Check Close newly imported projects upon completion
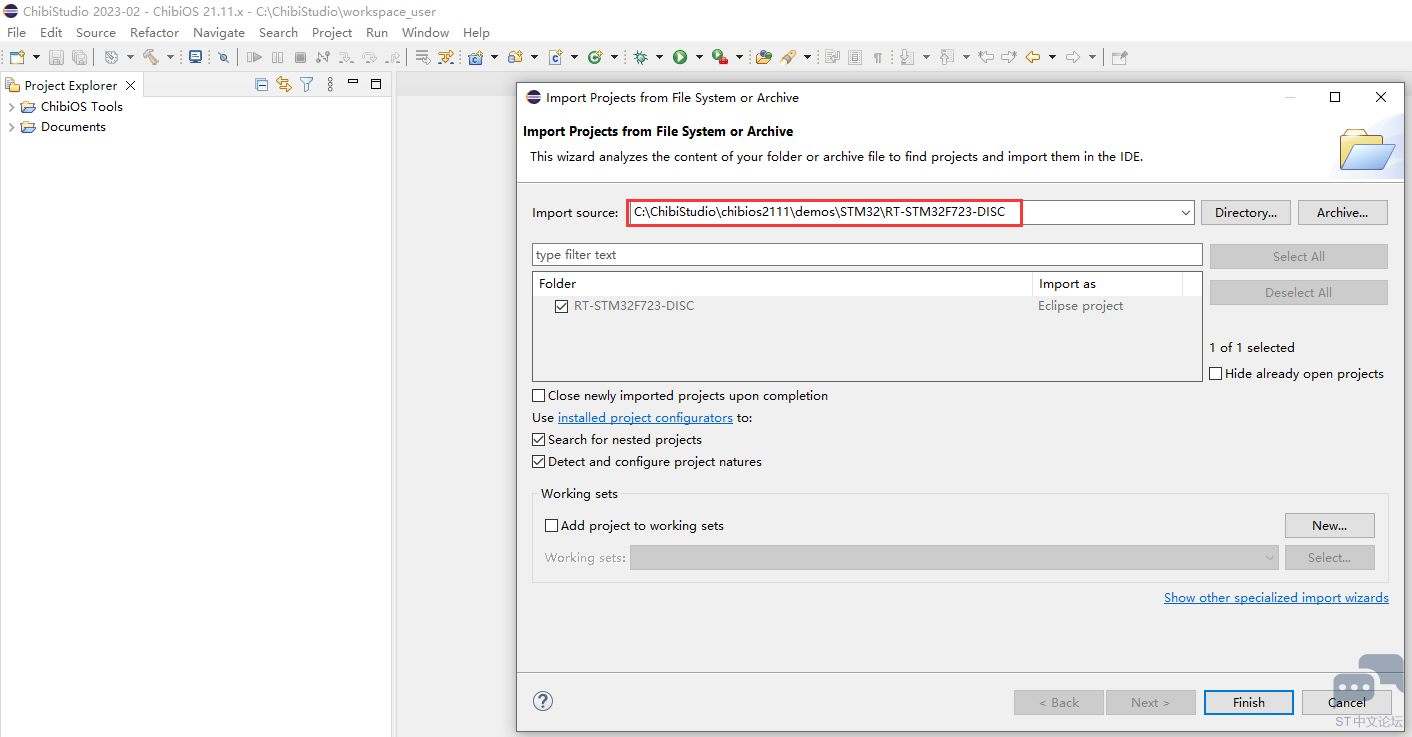Viewport: 1412px width, 737px height. tap(539, 396)
